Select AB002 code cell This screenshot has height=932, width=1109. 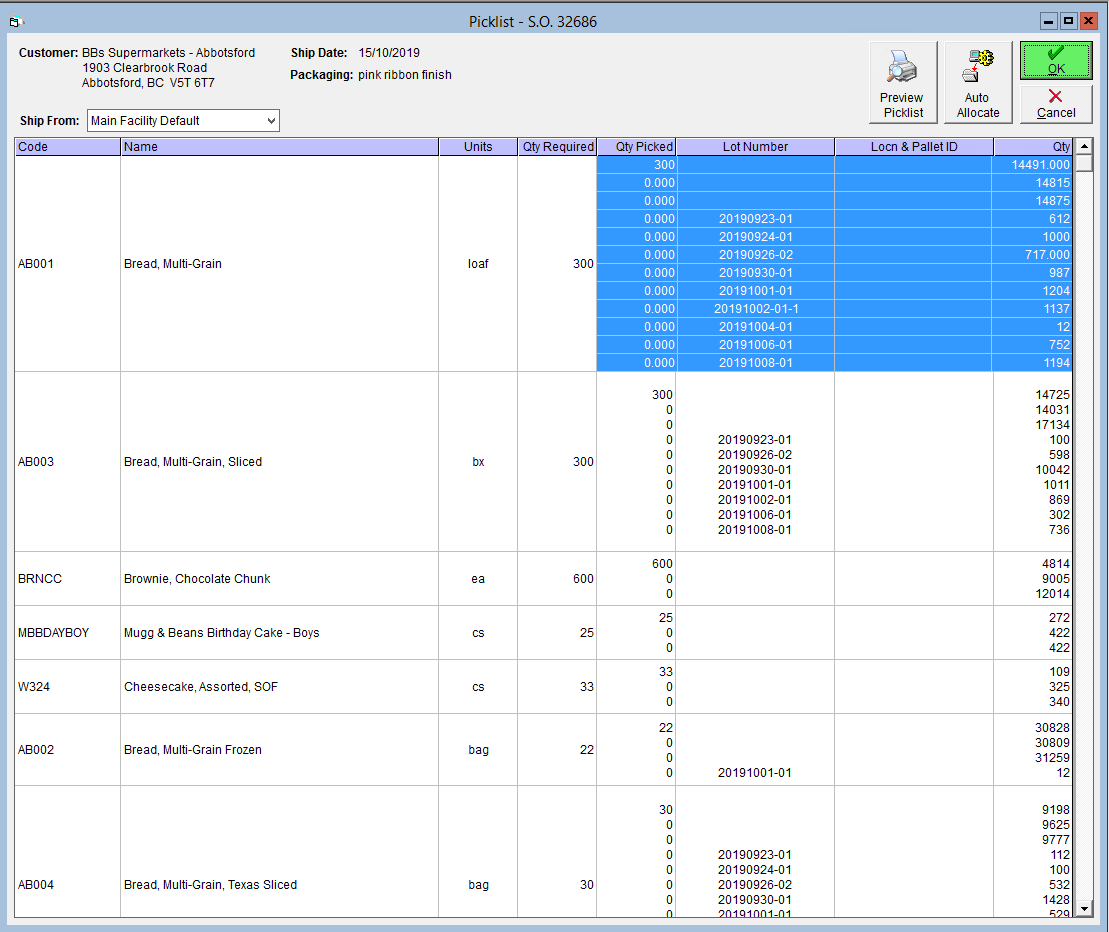point(67,750)
